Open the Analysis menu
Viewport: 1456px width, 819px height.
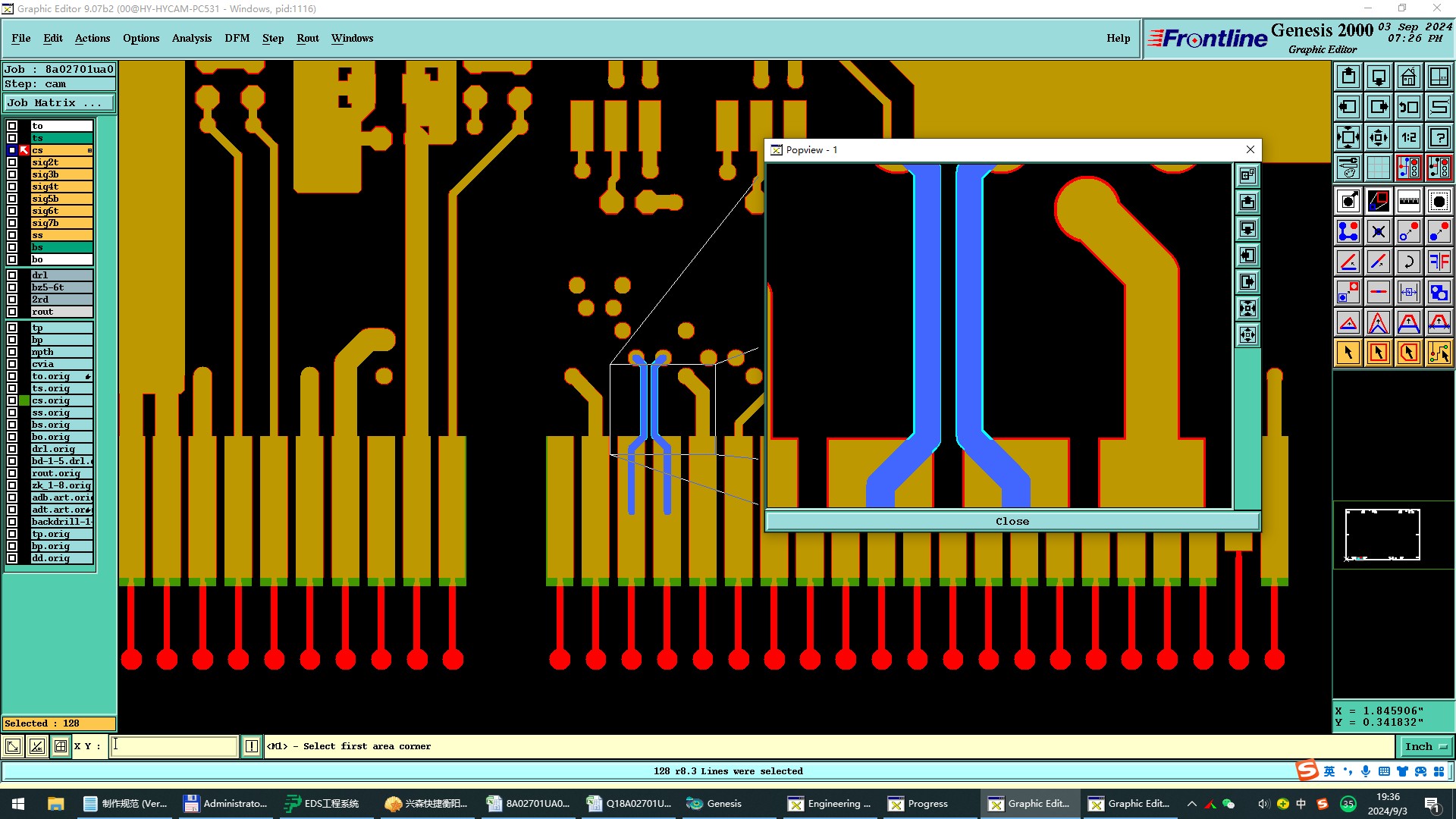[191, 39]
